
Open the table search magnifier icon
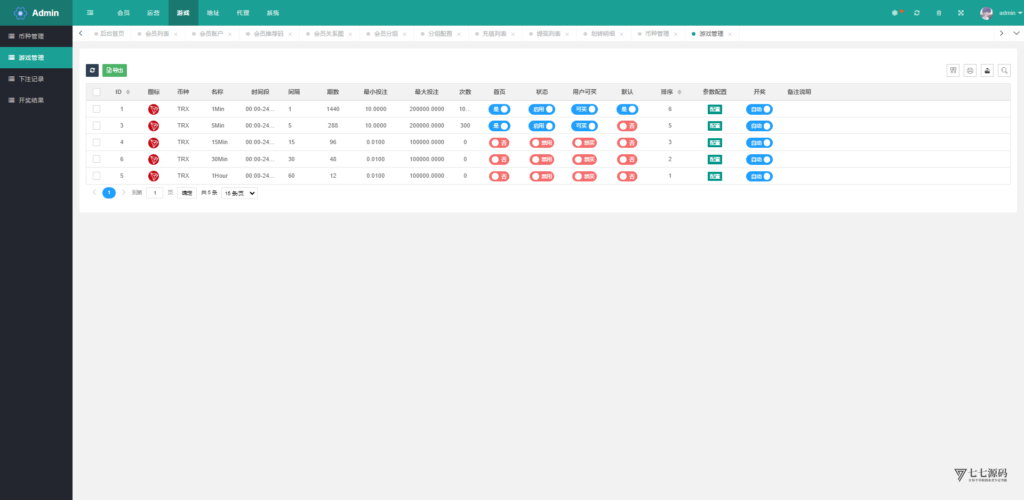point(1004,70)
